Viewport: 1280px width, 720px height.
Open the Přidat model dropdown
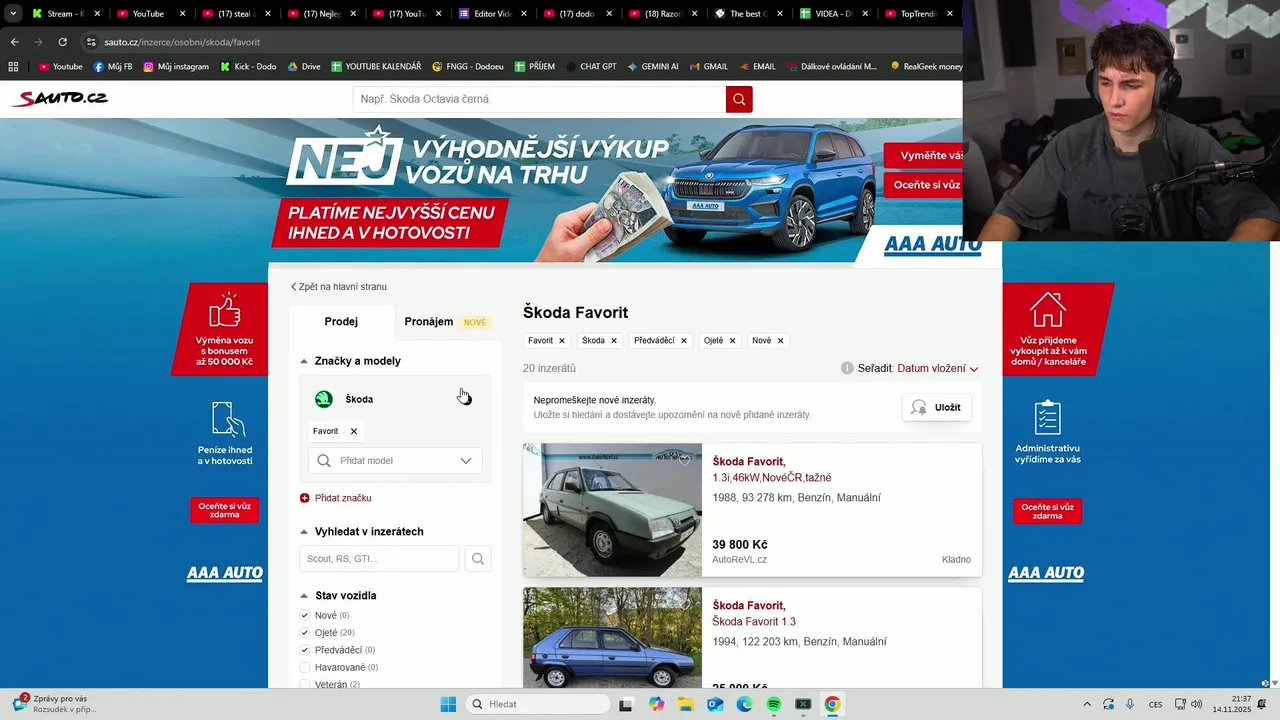[x=395, y=461]
